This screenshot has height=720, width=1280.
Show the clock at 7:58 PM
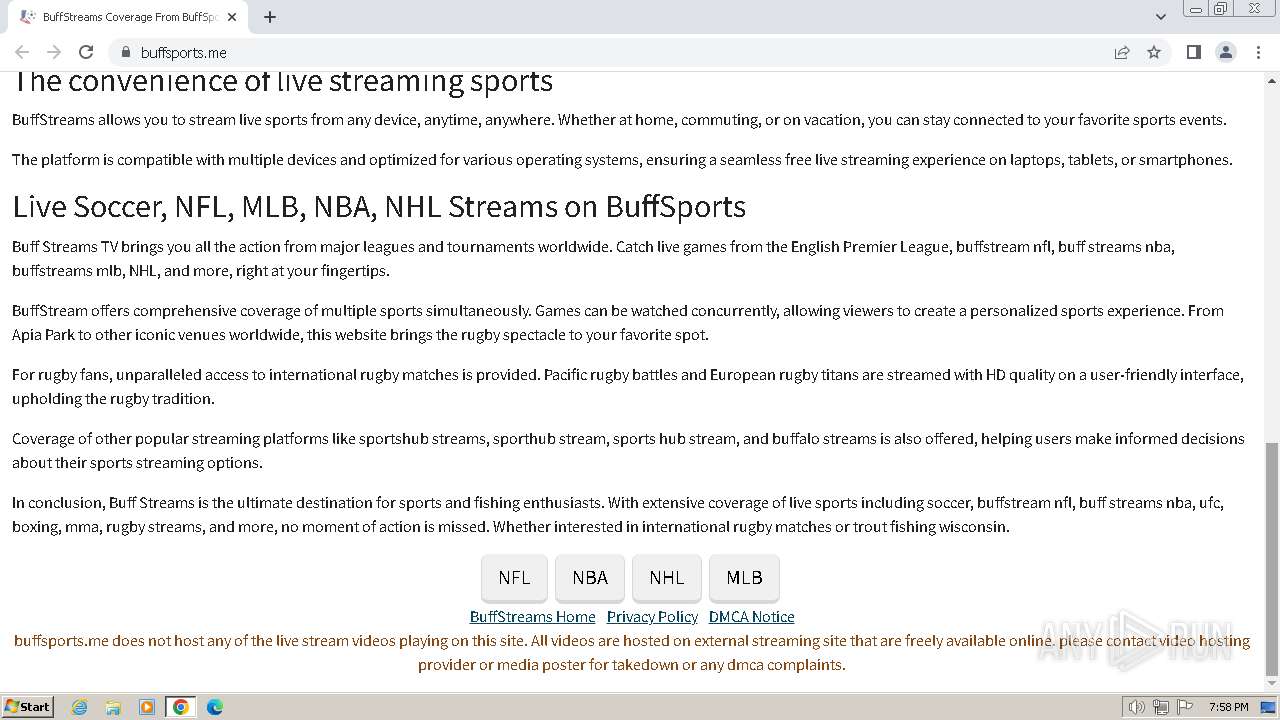[1228, 707]
